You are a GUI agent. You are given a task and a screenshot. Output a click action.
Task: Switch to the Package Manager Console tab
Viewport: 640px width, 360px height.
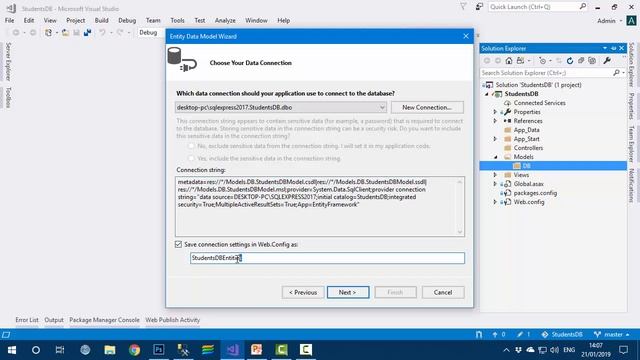click(x=104, y=320)
